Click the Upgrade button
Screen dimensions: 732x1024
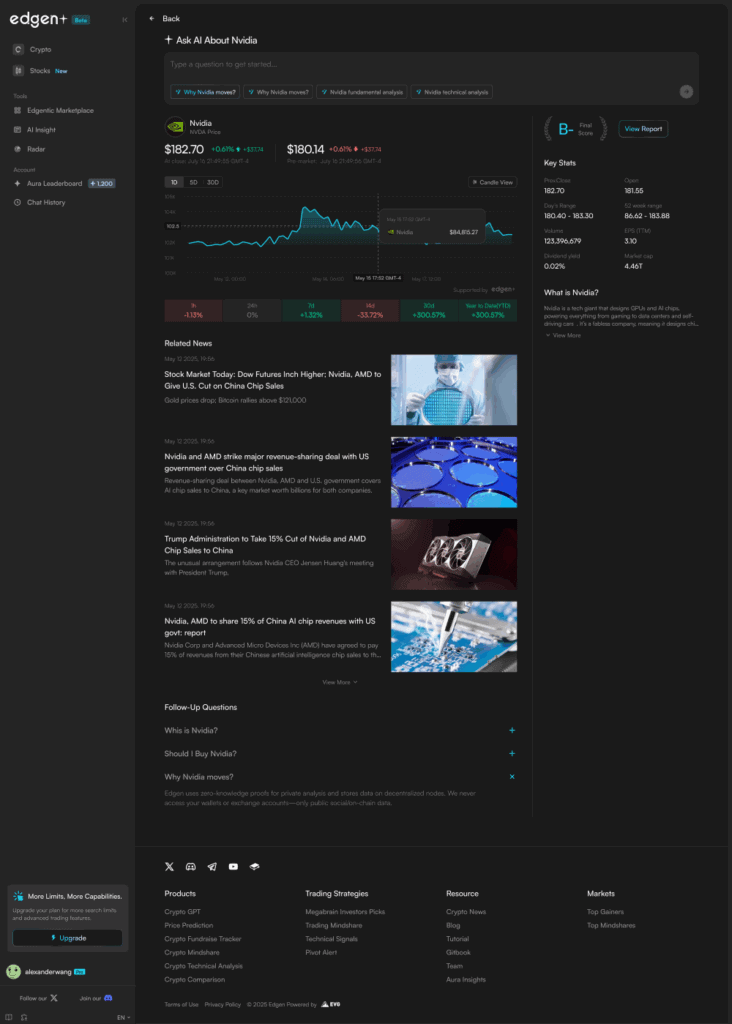[x=67, y=938]
